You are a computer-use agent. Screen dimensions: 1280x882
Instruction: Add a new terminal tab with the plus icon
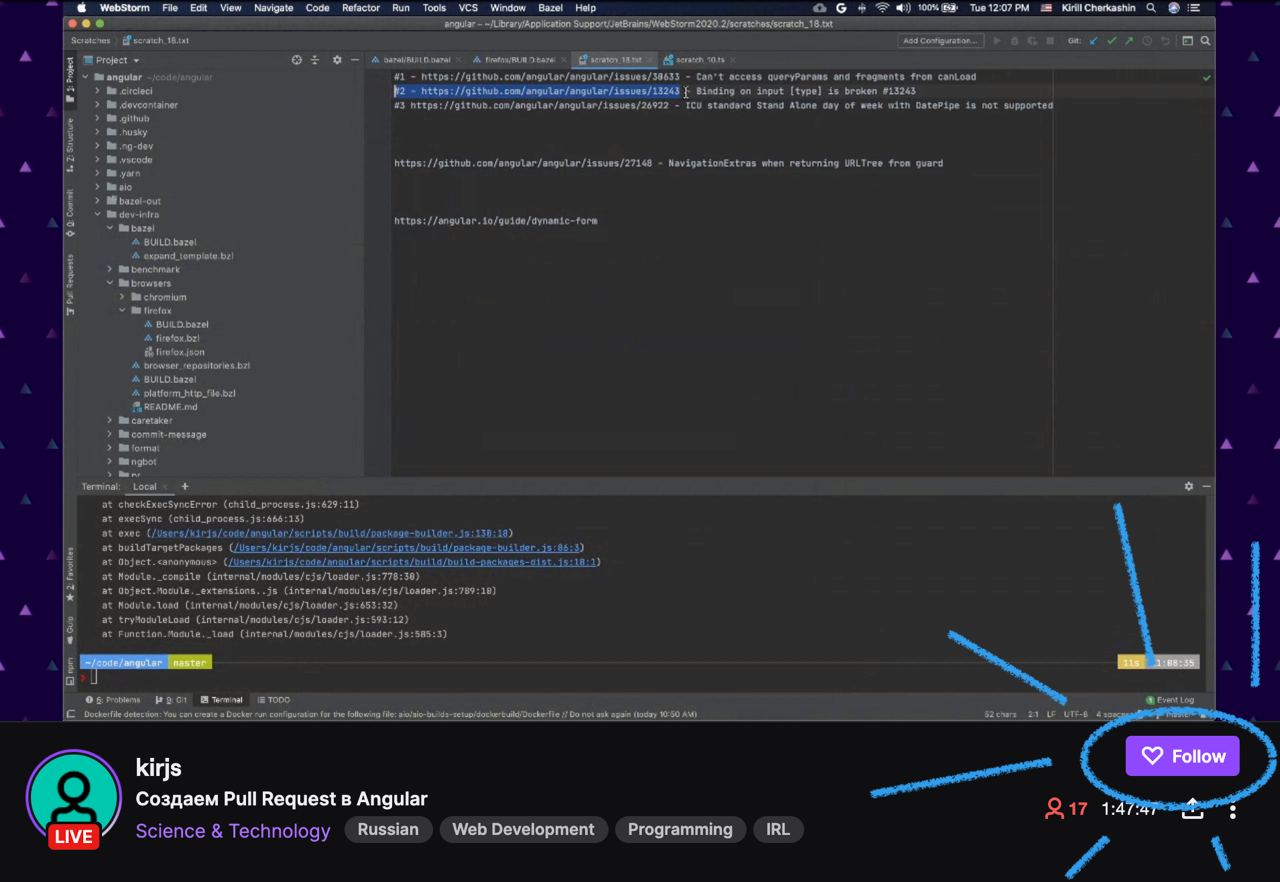point(184,486)
